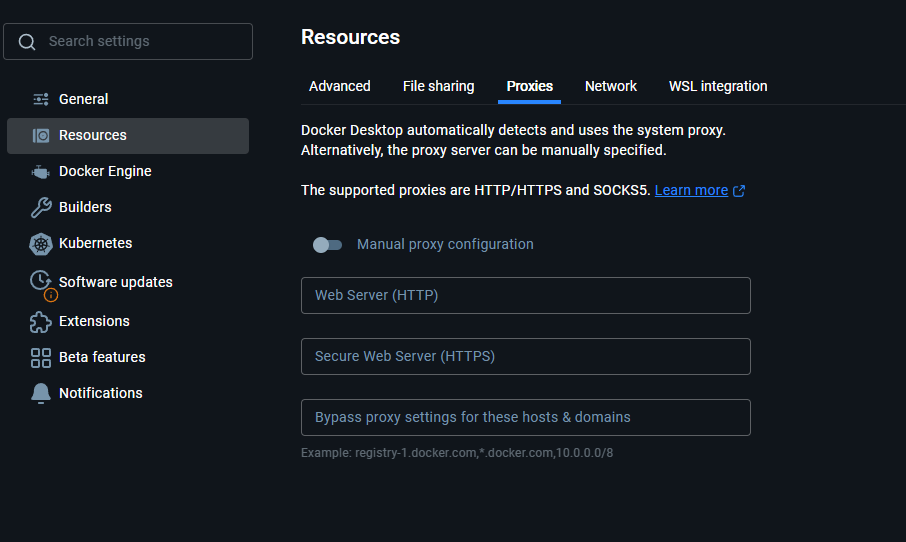Open Docker Engine settings
The height and width of the screenshot is (542, 906).
pos(128,172)
